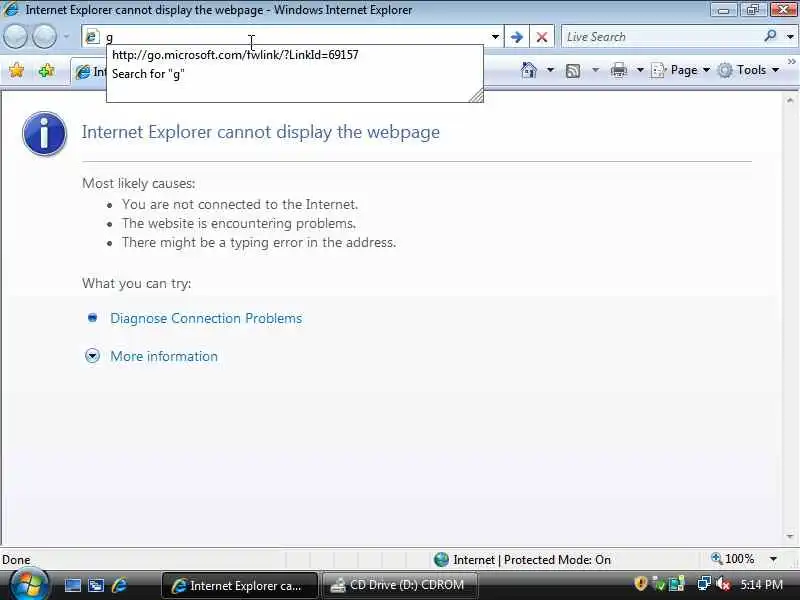Open the Favorites Center star icon
This screenshot has width=800, height=600.
click(x=16, y=70)
